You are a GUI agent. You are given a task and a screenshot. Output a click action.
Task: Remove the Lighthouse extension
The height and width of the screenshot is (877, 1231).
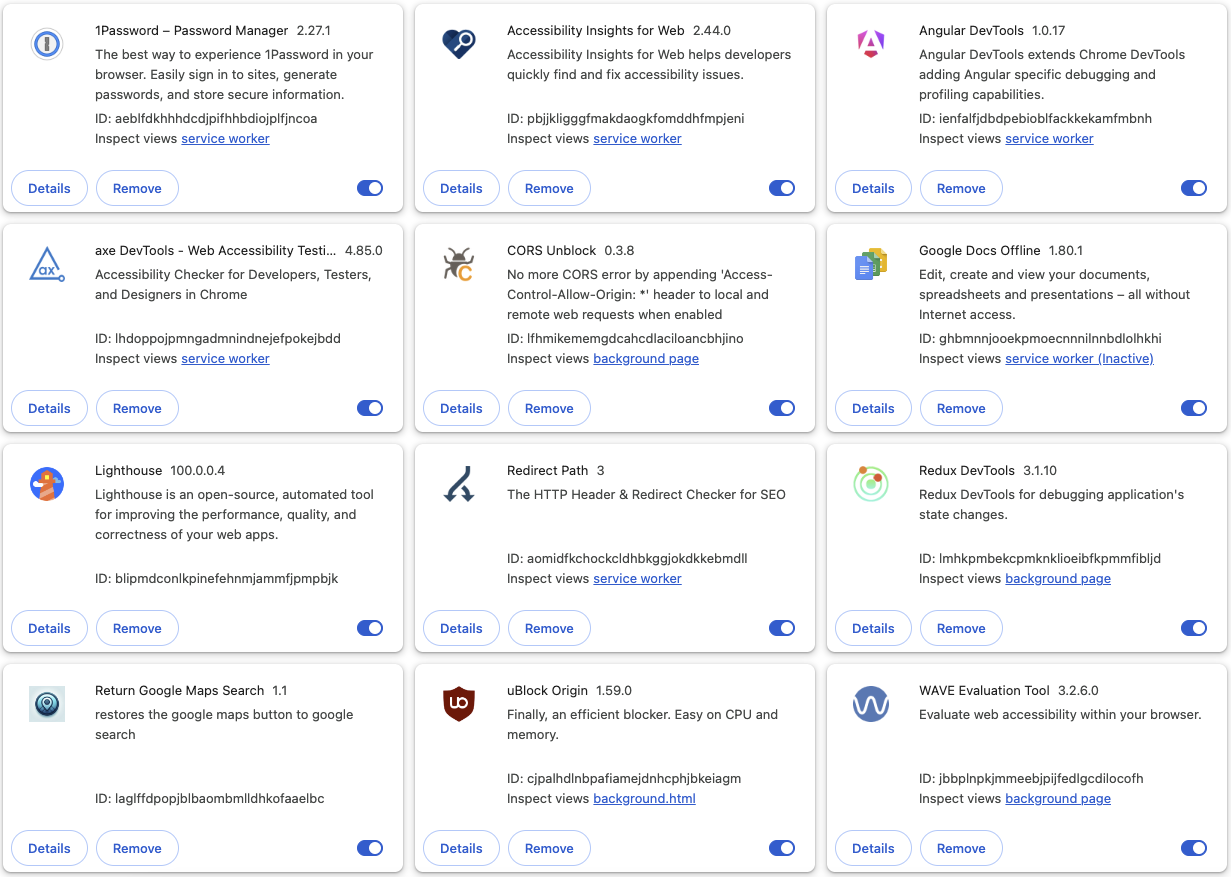click(137, 628)
